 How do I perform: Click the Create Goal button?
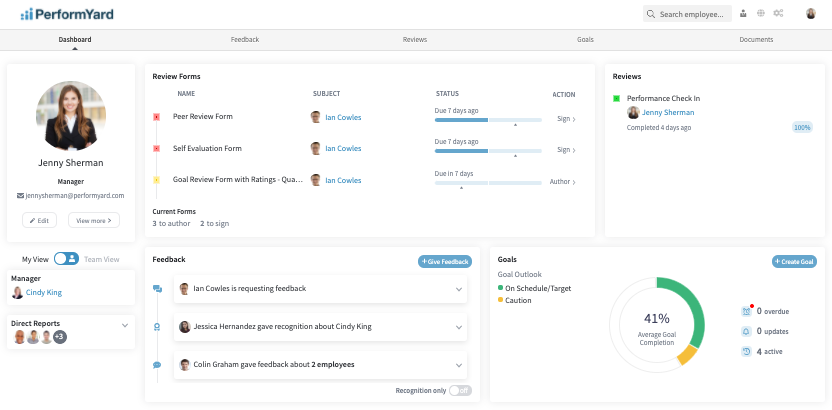pyautogui.click(x=794, y=261)
